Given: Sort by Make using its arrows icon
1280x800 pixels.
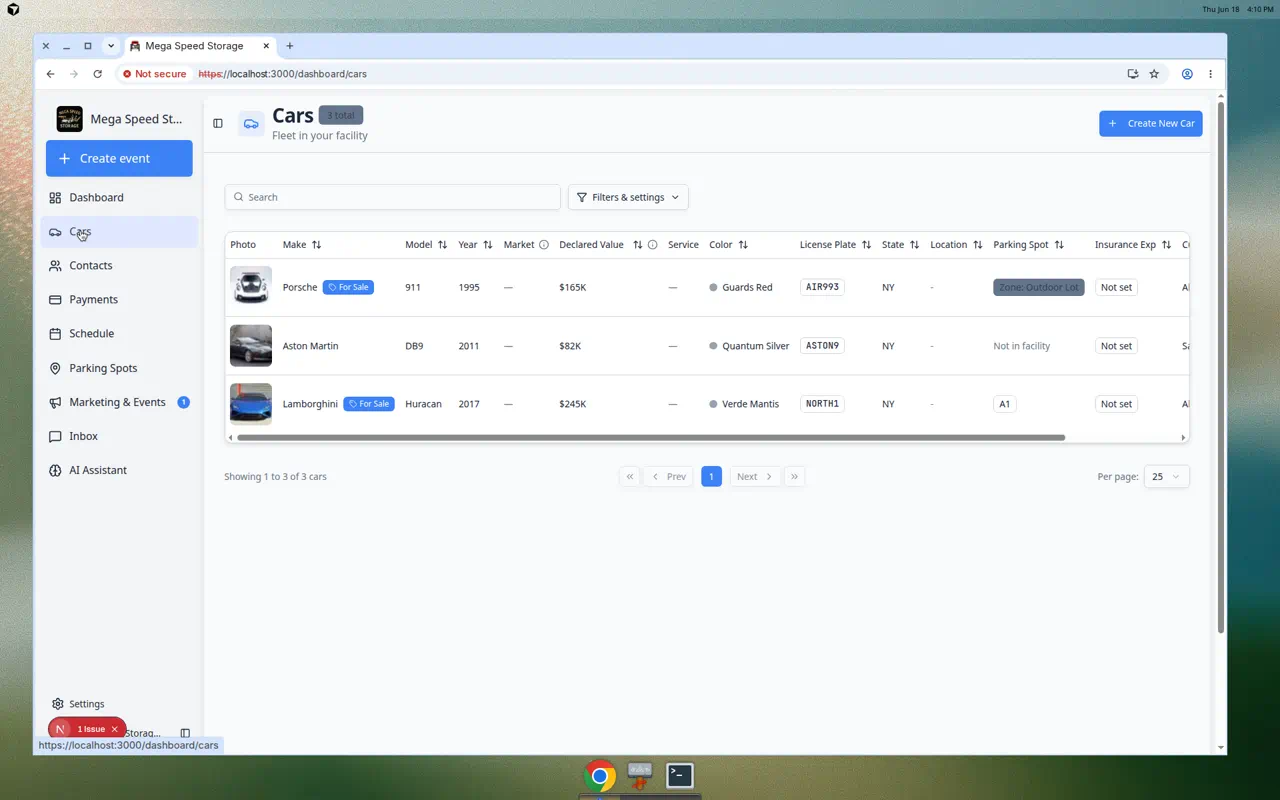Looking at the screenshot, I should (x=316, y=245).
